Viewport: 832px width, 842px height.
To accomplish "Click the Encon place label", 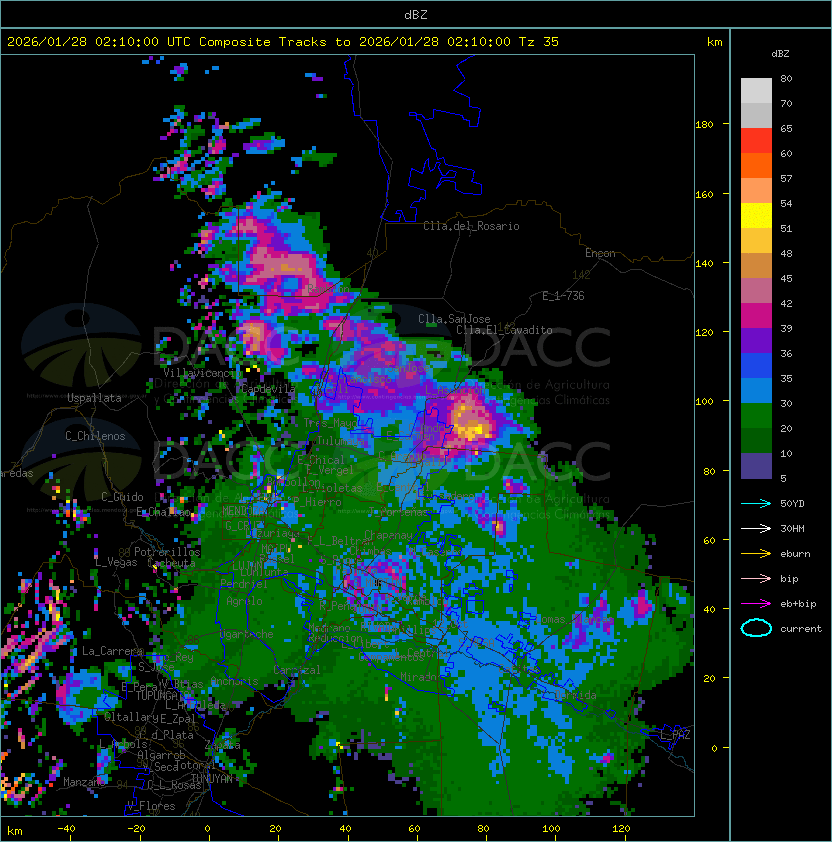I will (600, 253).
